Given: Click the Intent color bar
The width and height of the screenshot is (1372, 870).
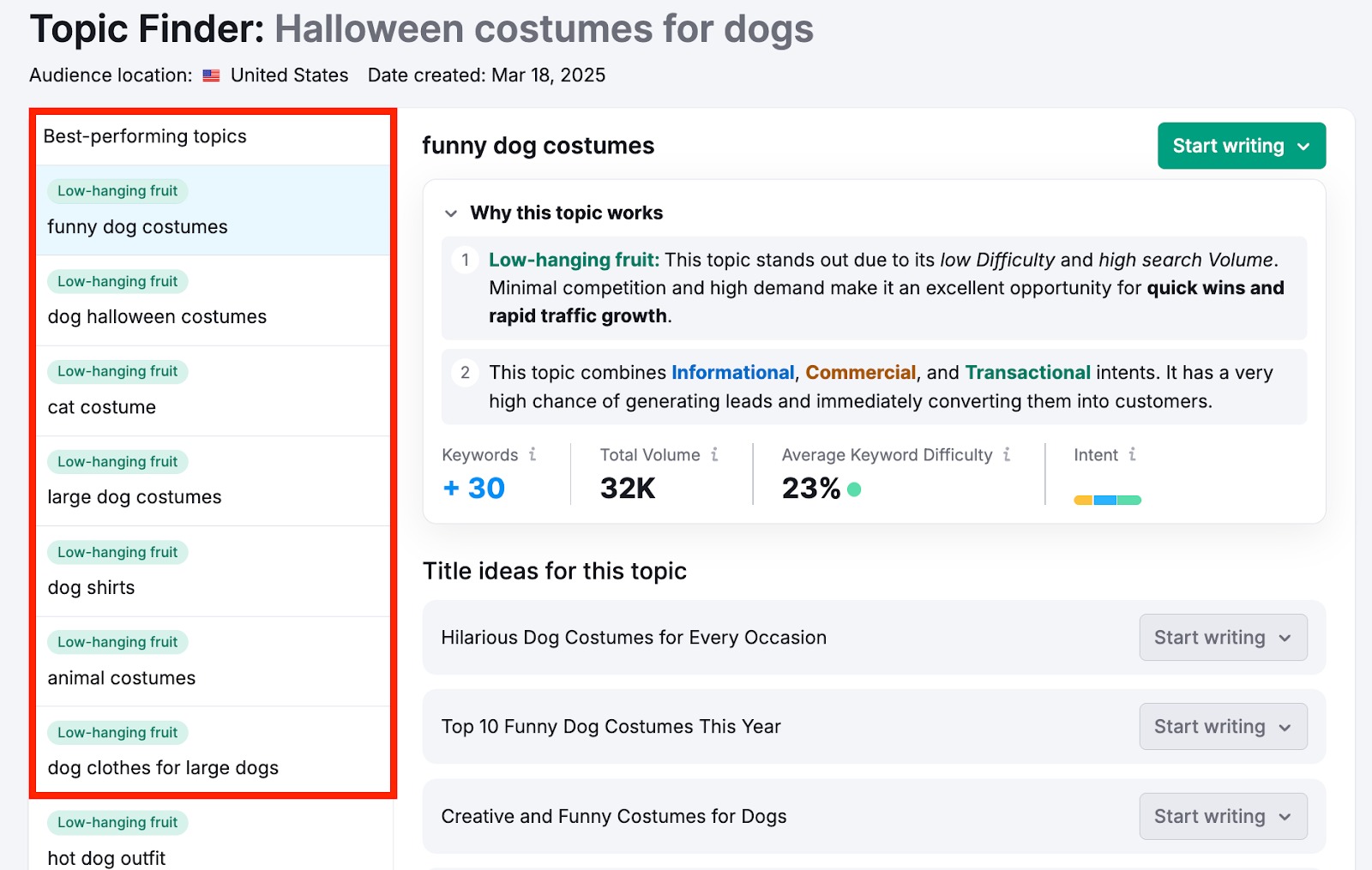Looking at the screenshot, I should pyautogui.click(x=1107, y=499).
